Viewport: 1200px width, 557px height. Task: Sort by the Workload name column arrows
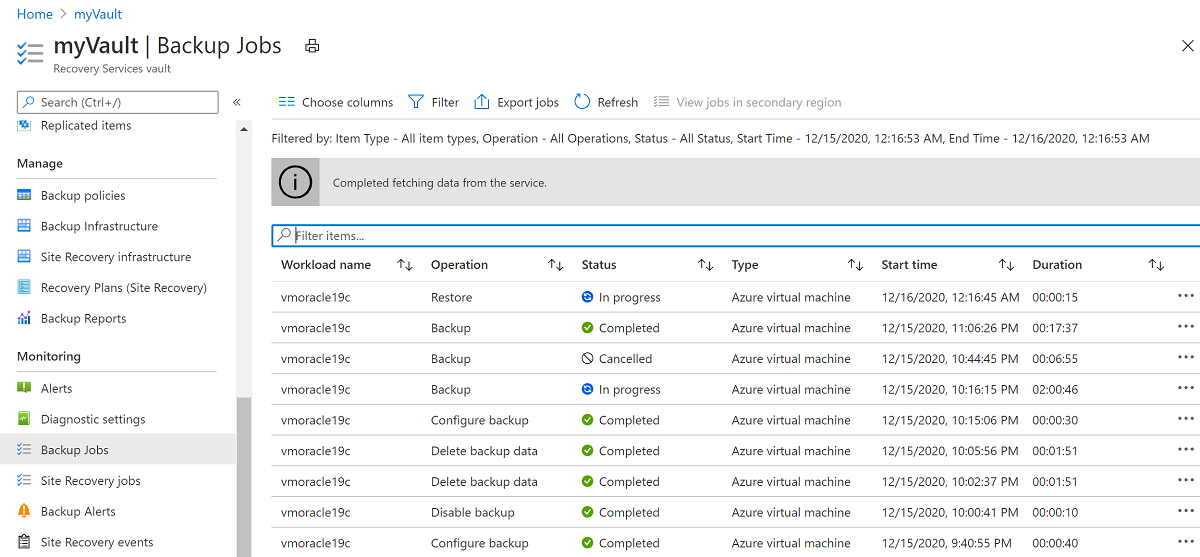coord(404,265)
